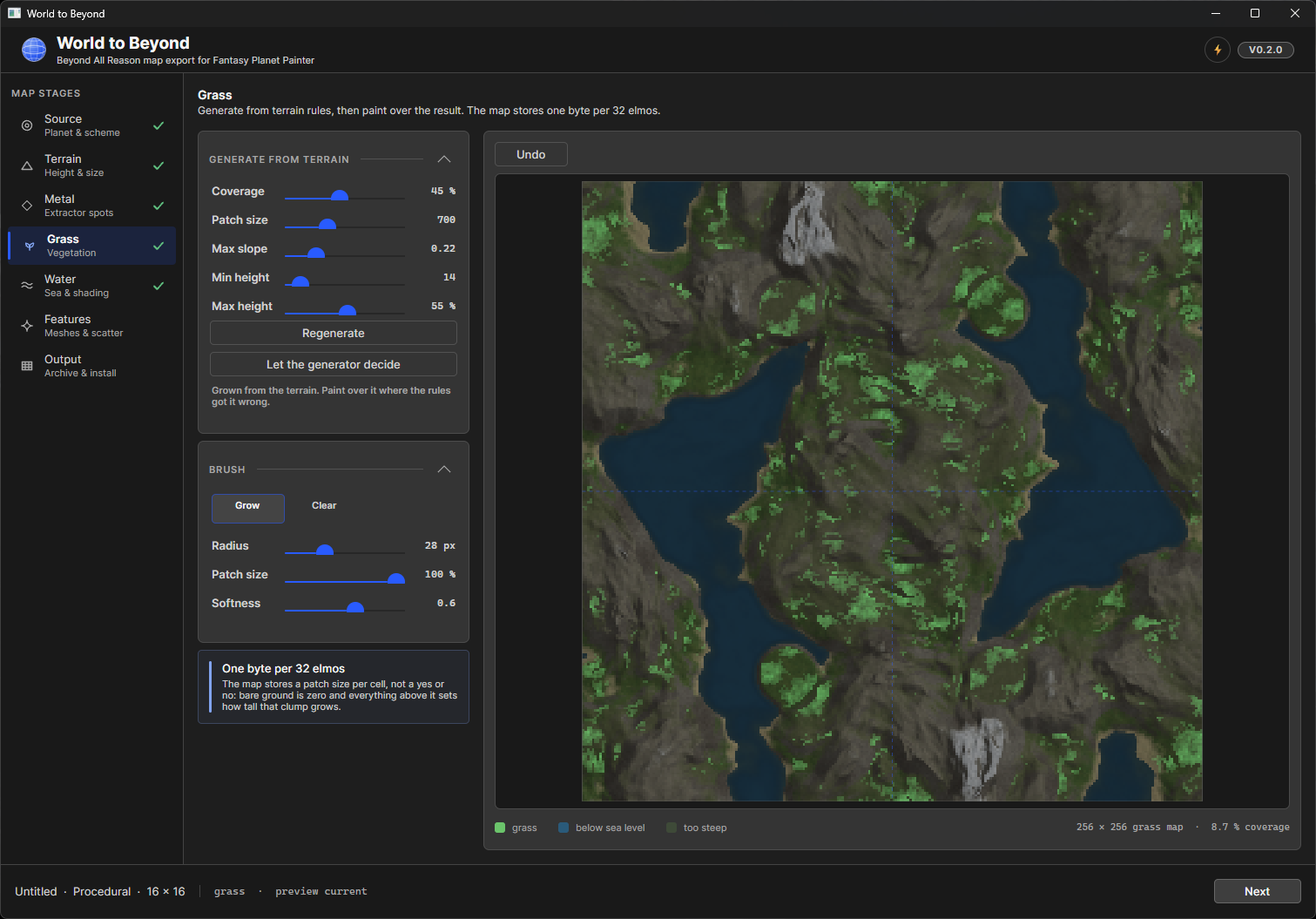Click the One byte per 32 elmos heading
This screenshot has height=919, width=1316.
point(283,669)
